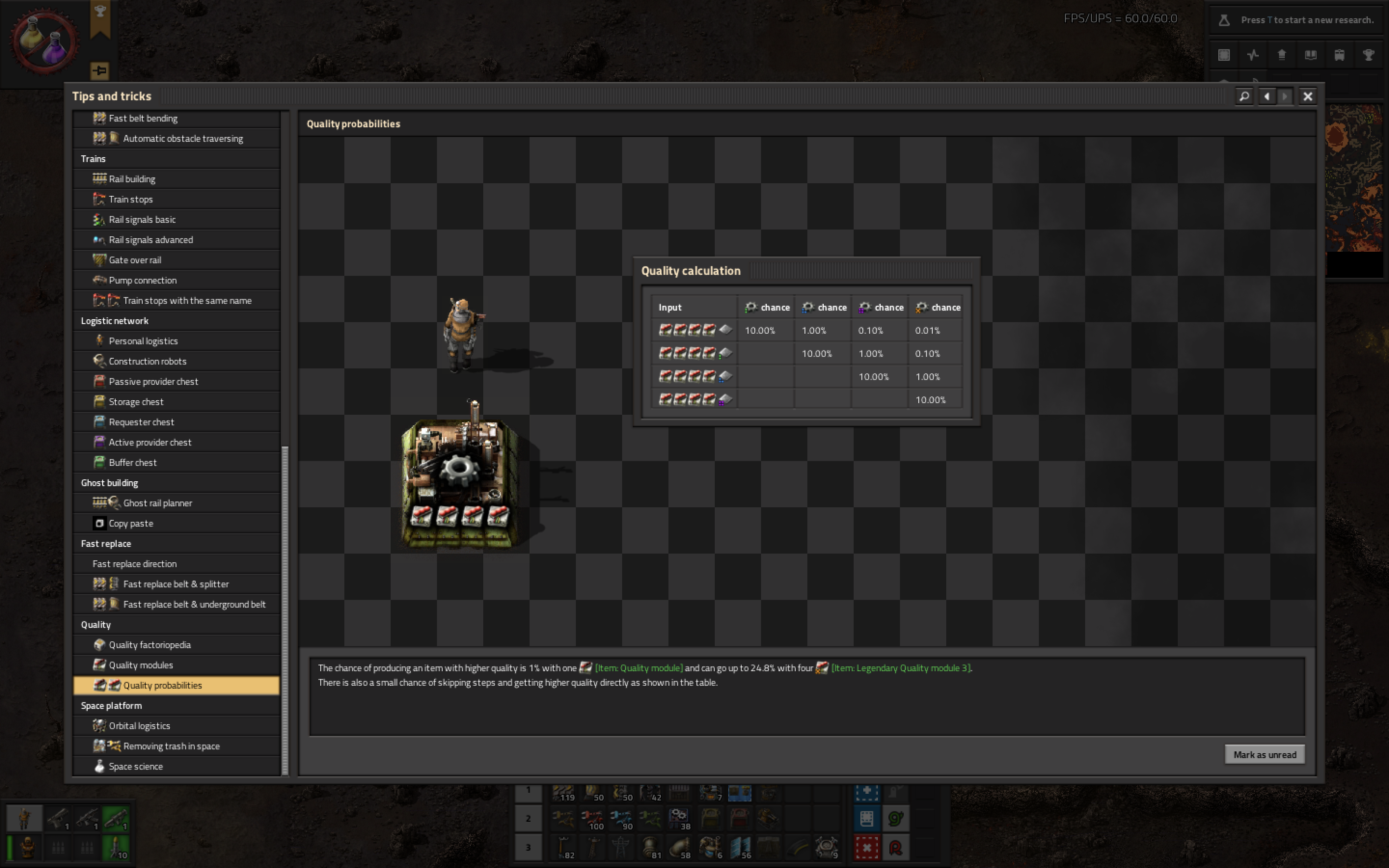Select Pump connection tip
The width and height of the screenshot is (1389, 868).
(177, 280)
